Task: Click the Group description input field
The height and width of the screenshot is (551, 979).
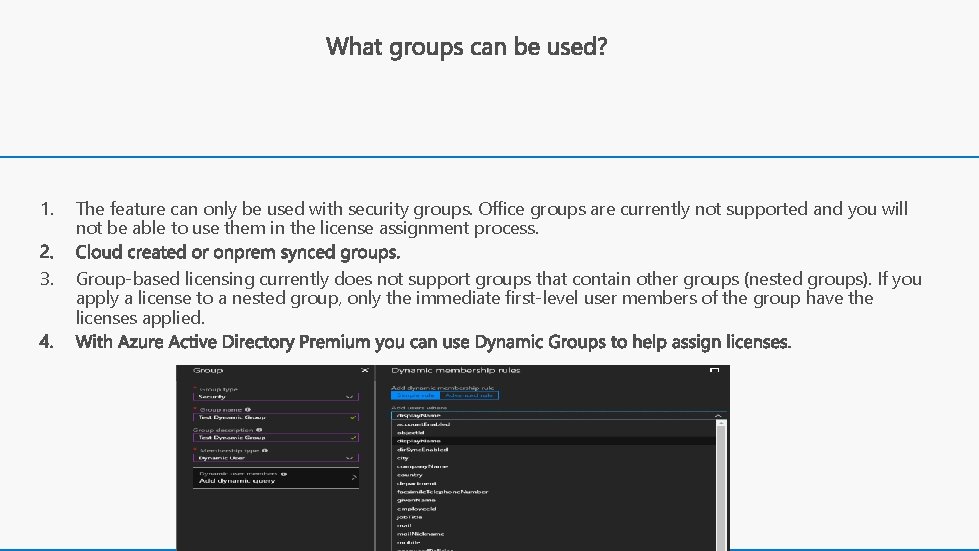Action: (x=276, y=437)
